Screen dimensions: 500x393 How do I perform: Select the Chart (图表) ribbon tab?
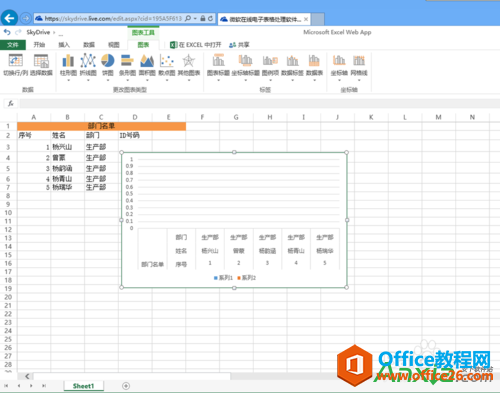[143, 45]
